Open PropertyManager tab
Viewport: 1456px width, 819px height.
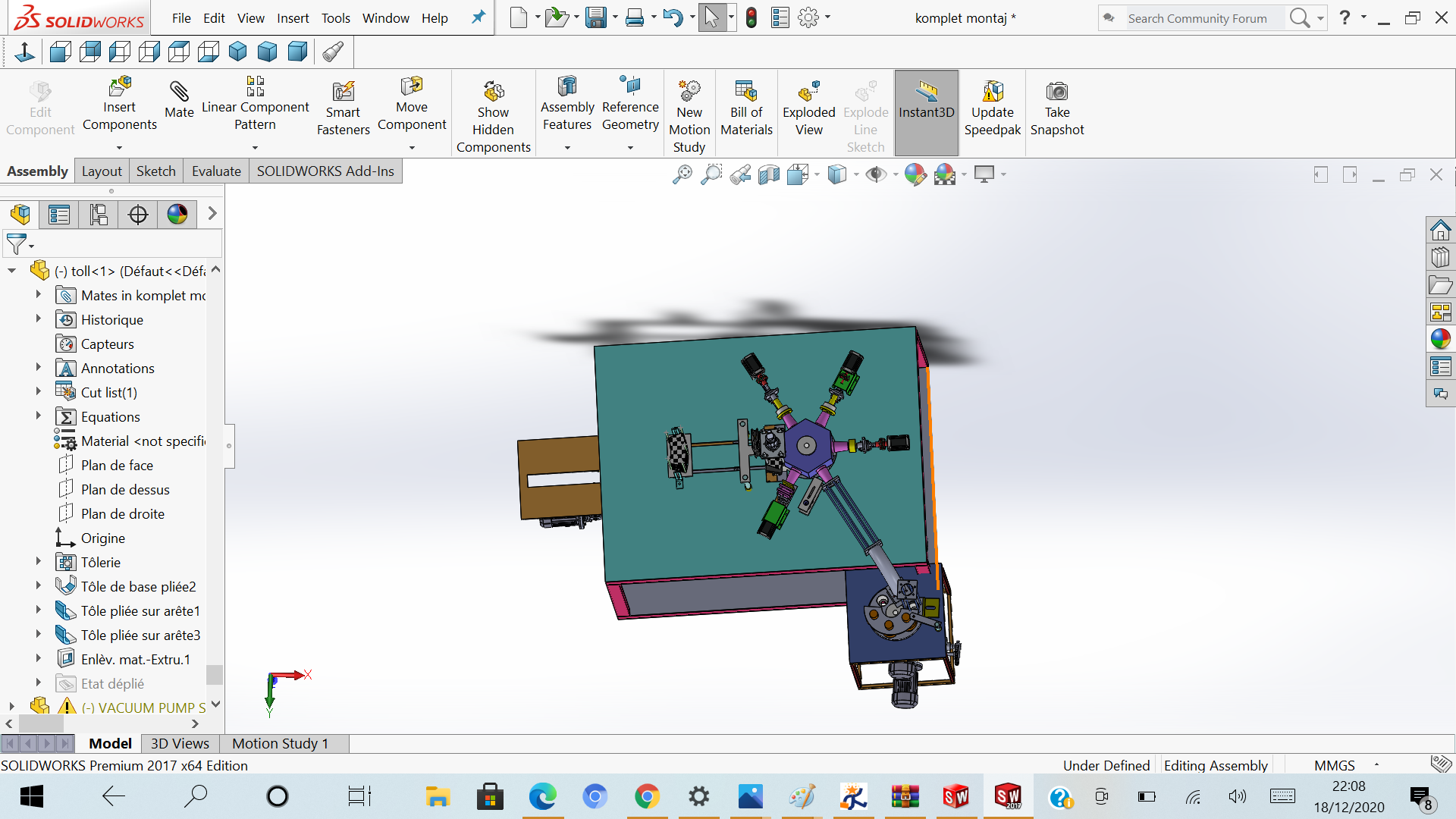[59, 215]
